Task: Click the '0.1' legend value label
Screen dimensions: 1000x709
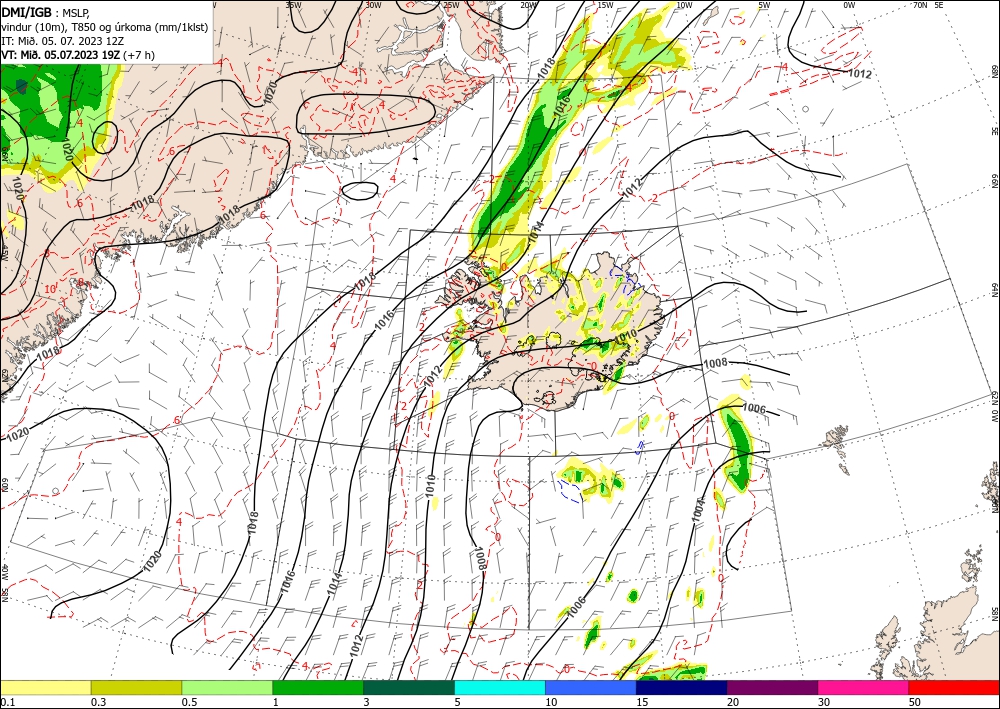Action: click(x=6, y=702)
